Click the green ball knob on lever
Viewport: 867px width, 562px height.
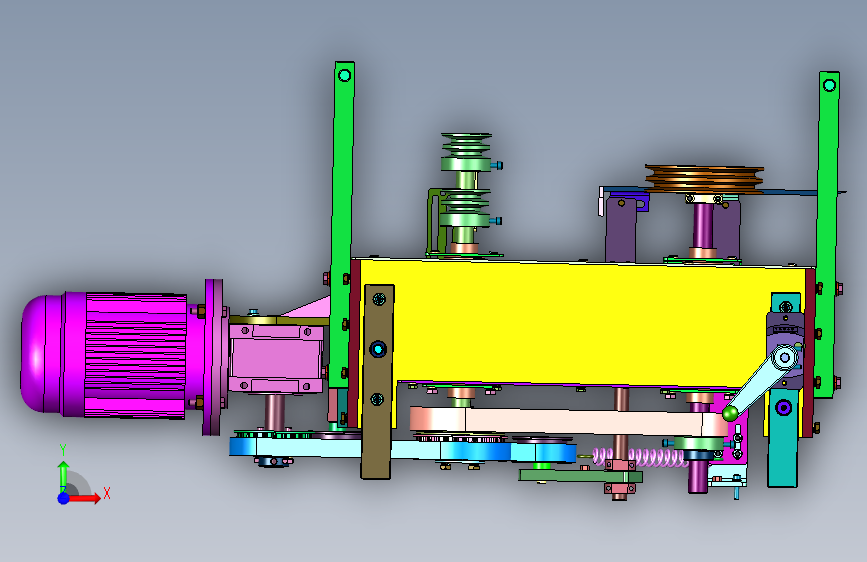pos(730,413)
